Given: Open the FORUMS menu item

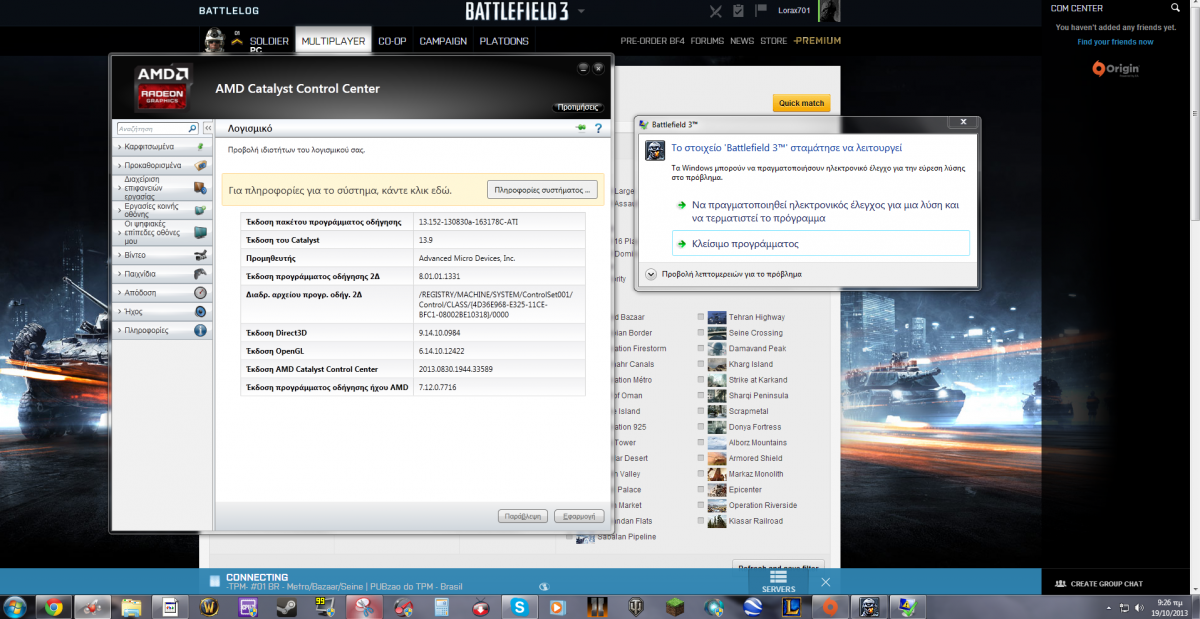Looking at the screenshot, I should tap(707, 41).
